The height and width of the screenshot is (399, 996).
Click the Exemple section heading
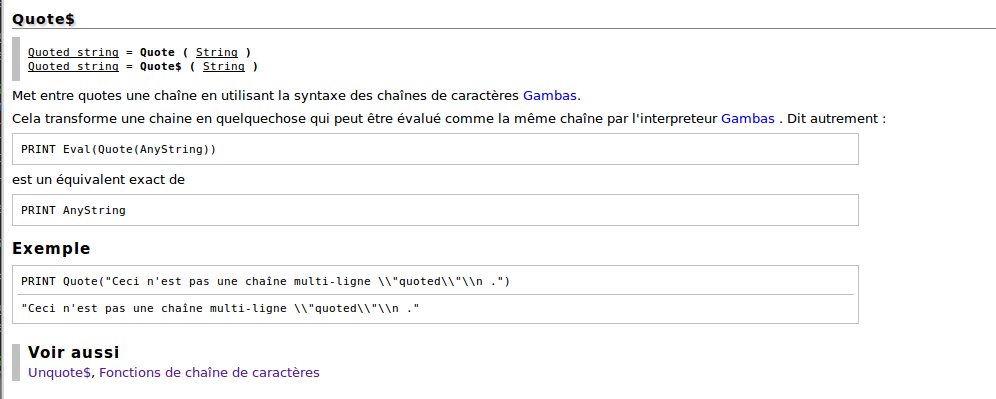click(51, 248)
